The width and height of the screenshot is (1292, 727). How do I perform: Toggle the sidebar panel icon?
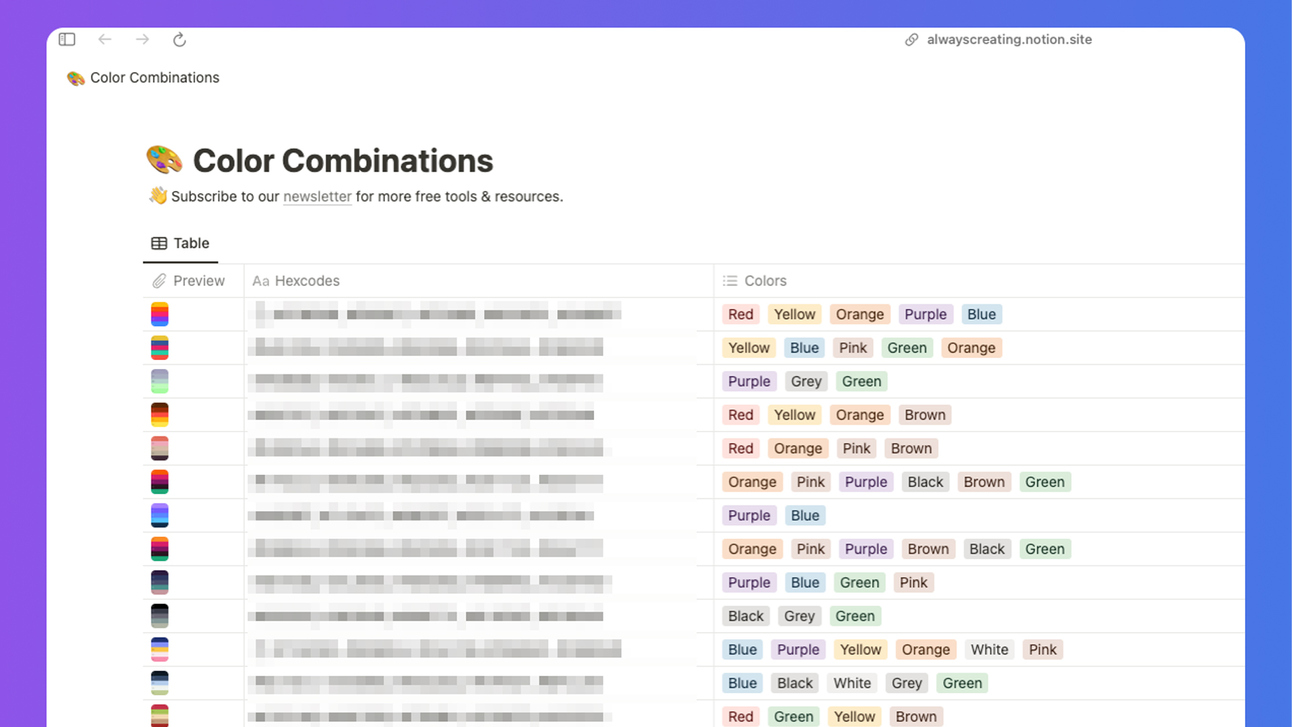tap(66, 39)
